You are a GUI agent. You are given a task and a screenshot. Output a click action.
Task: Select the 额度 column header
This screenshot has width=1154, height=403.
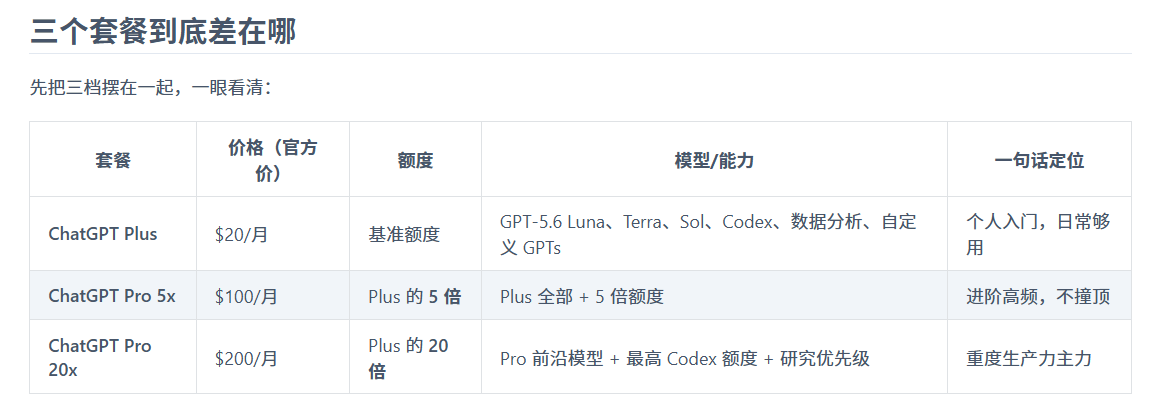point(415,160)
